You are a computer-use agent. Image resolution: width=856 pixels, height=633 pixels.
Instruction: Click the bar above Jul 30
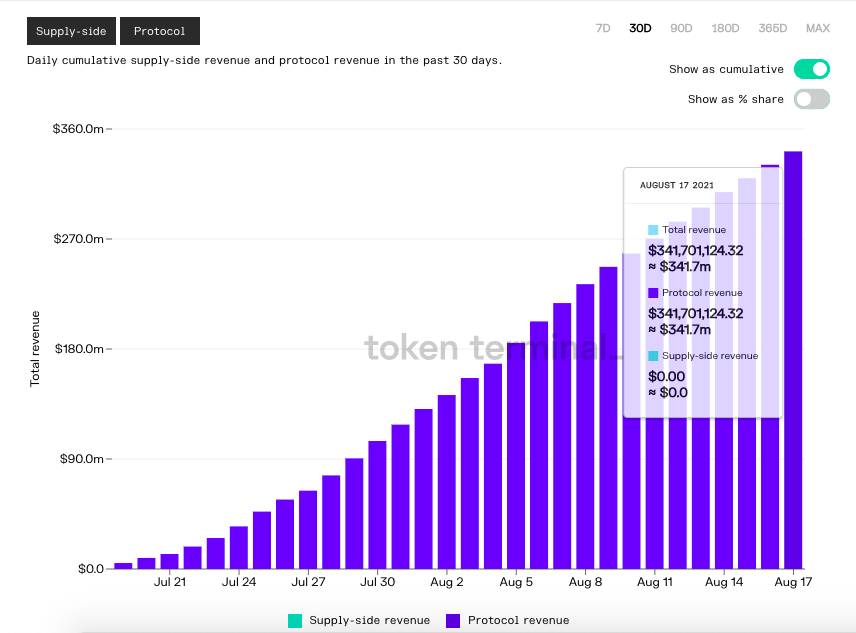point(377,505)
